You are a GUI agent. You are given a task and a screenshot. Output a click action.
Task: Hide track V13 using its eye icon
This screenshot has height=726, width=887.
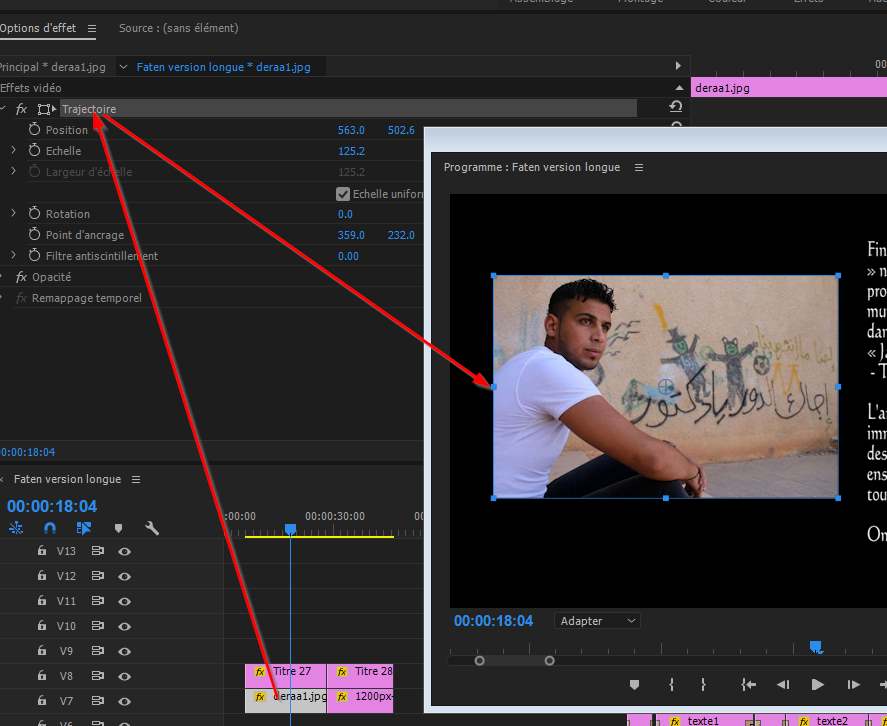click(125, 551)
